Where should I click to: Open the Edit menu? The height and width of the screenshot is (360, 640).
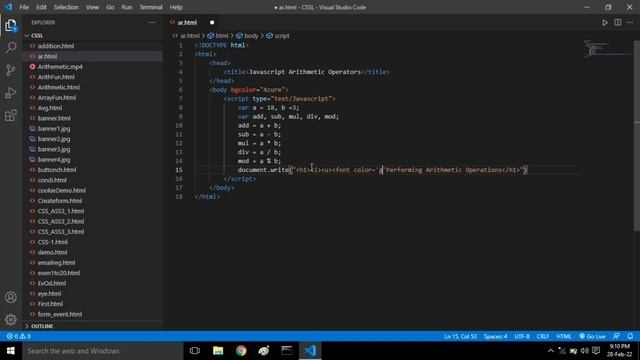pyautogui.click(x=41, y=7)
